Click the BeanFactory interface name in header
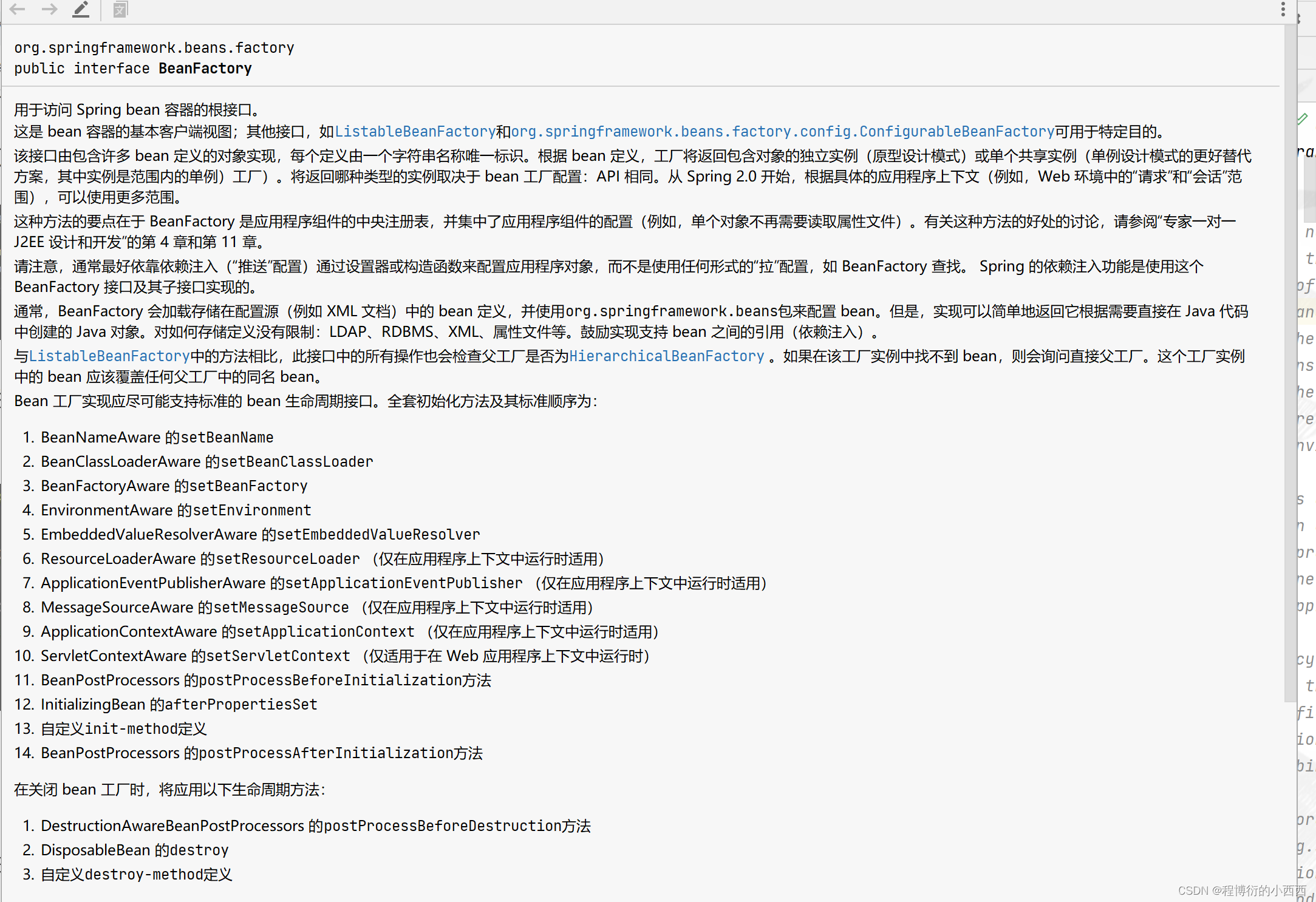This screenshot has height=902, width=1316. [205, 69]
